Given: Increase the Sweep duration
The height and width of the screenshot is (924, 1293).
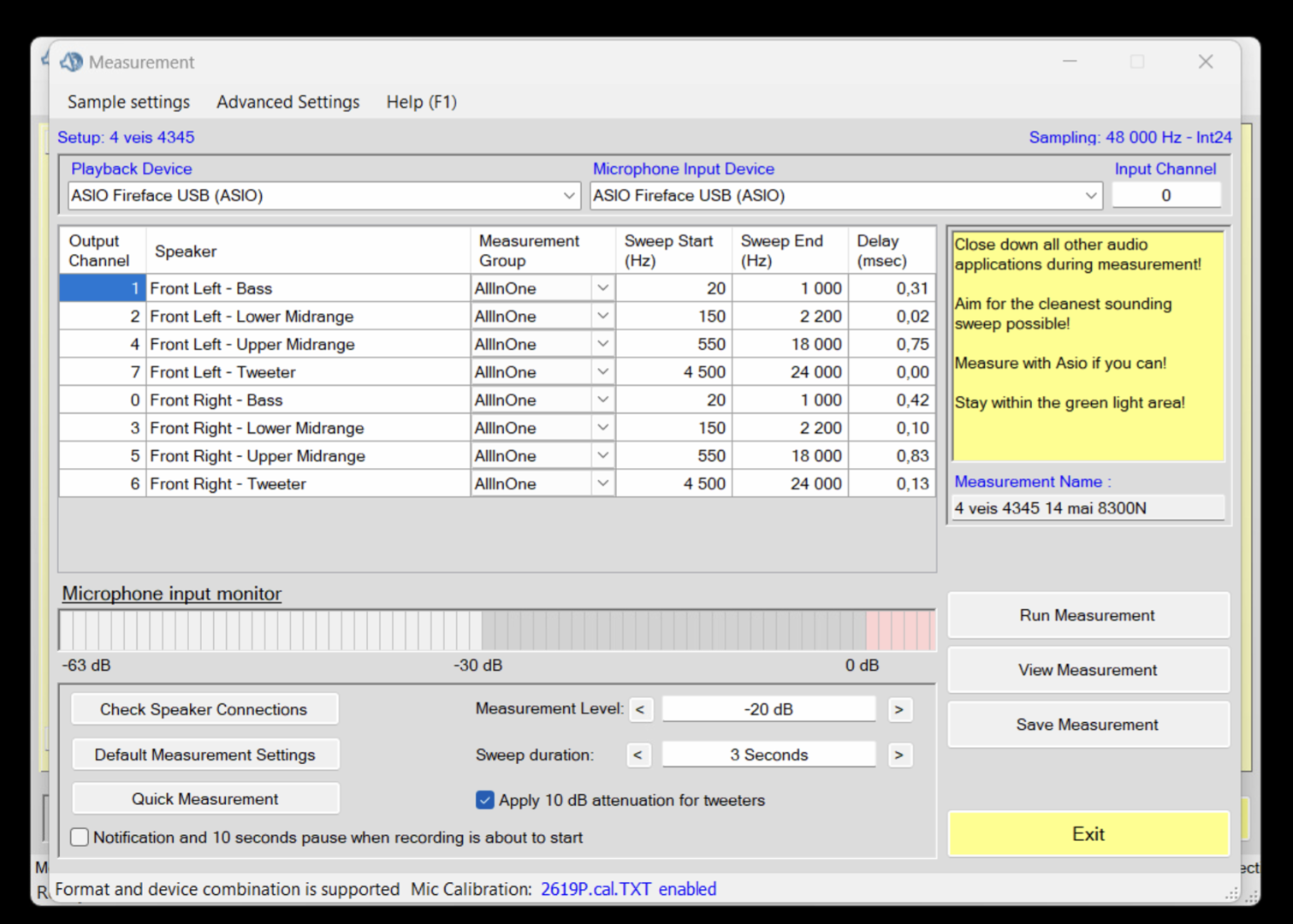Looking at the screenshot, I should [899, 755].
